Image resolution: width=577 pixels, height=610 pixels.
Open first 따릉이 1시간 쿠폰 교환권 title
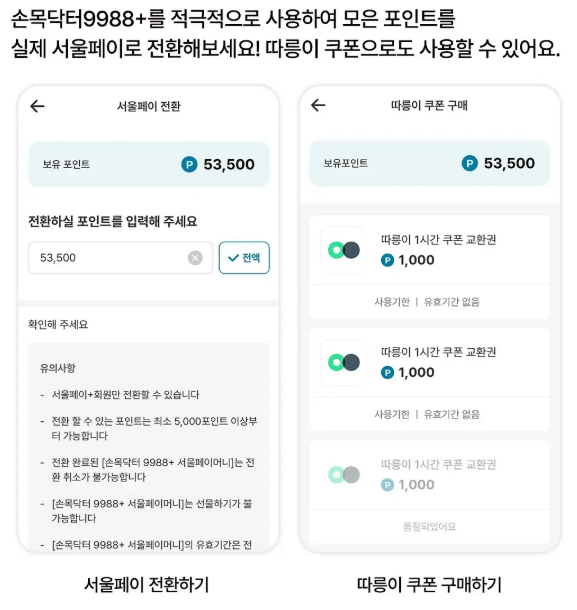click(x=438, y=240)
